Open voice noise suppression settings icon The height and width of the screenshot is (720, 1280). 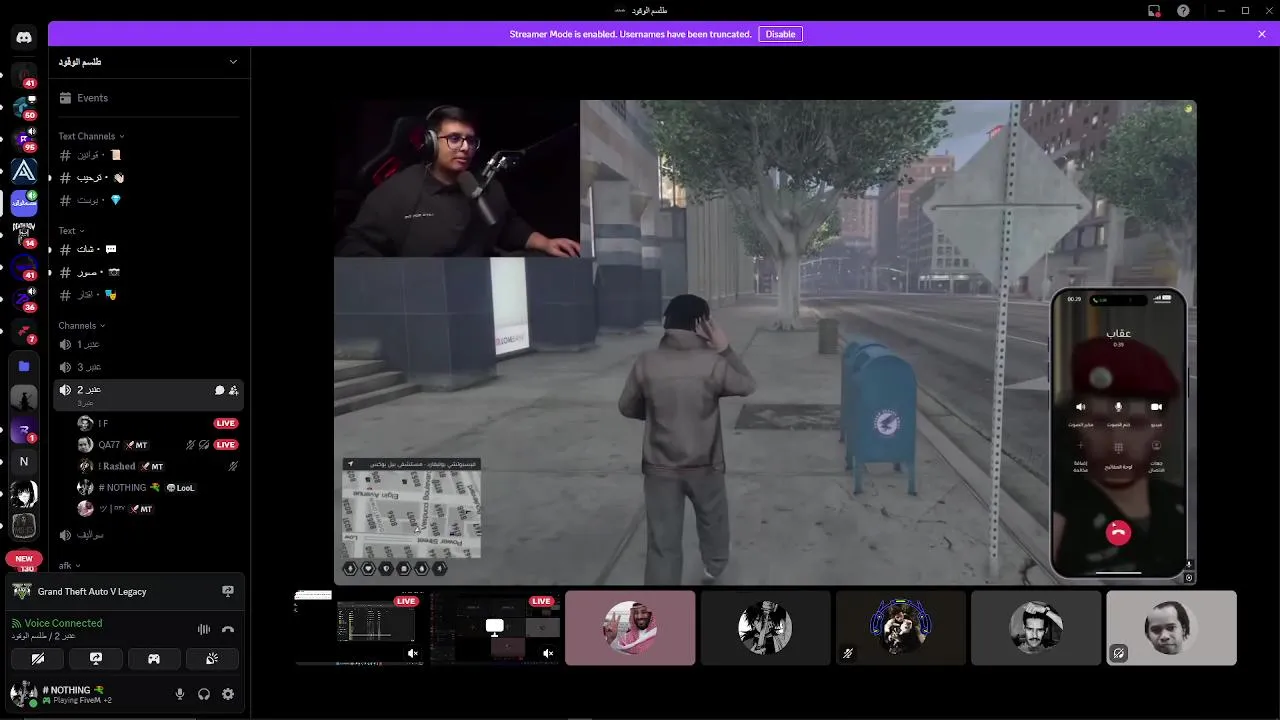pyautogui.click(x=204, y=629)
